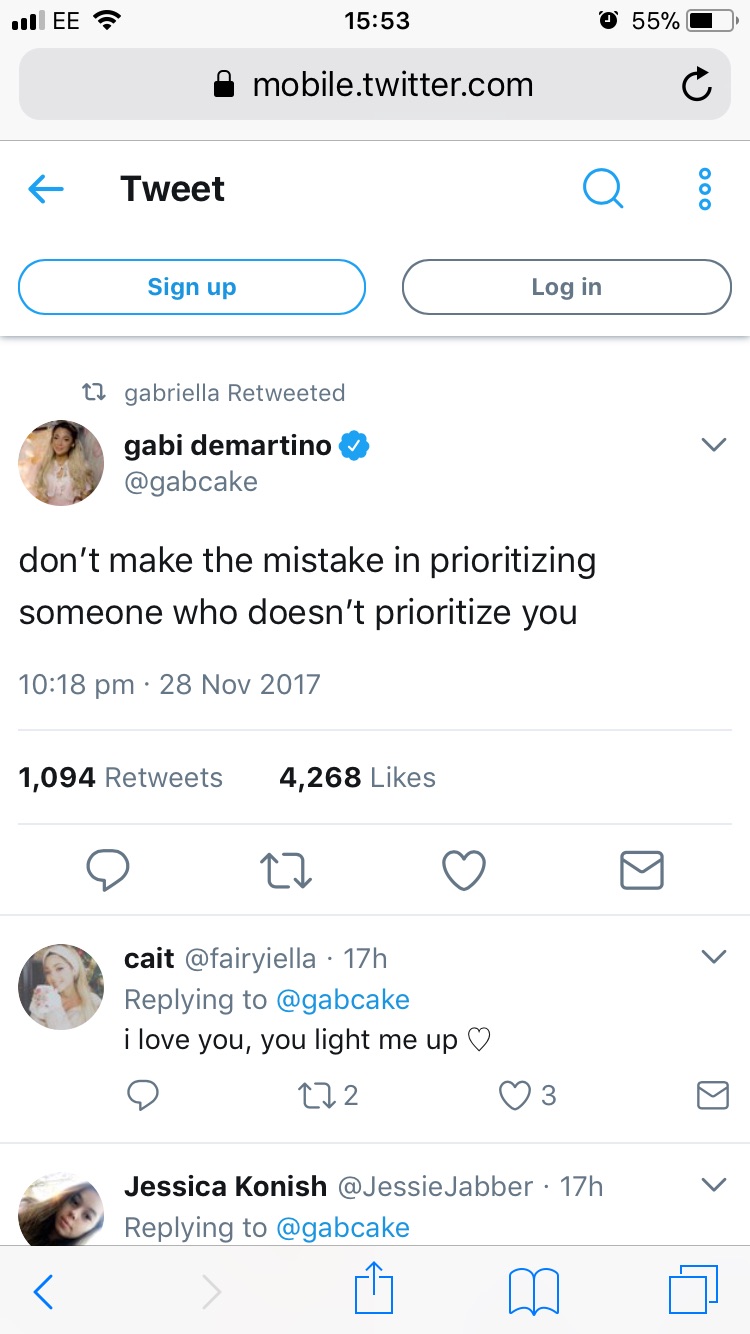Open Twitter search magnifier icon
The width and height of the screenshot is (750, 1334).
tap(602, 188)
